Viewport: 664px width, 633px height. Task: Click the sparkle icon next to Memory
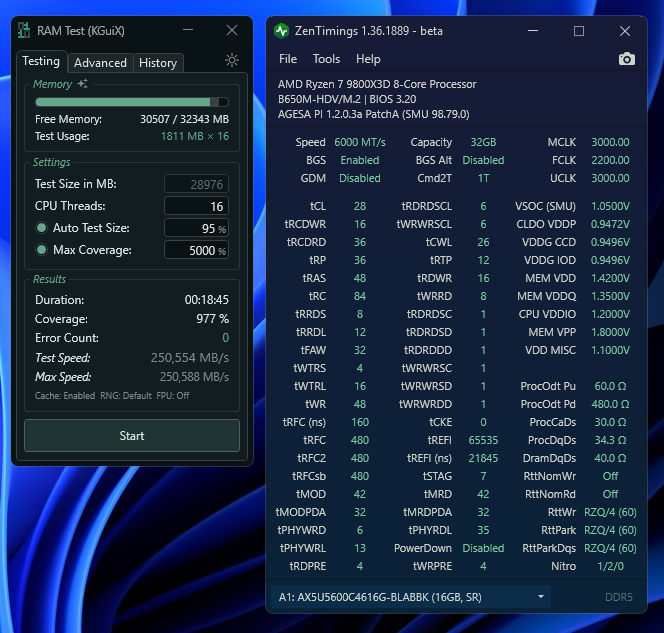click(83, 84)
